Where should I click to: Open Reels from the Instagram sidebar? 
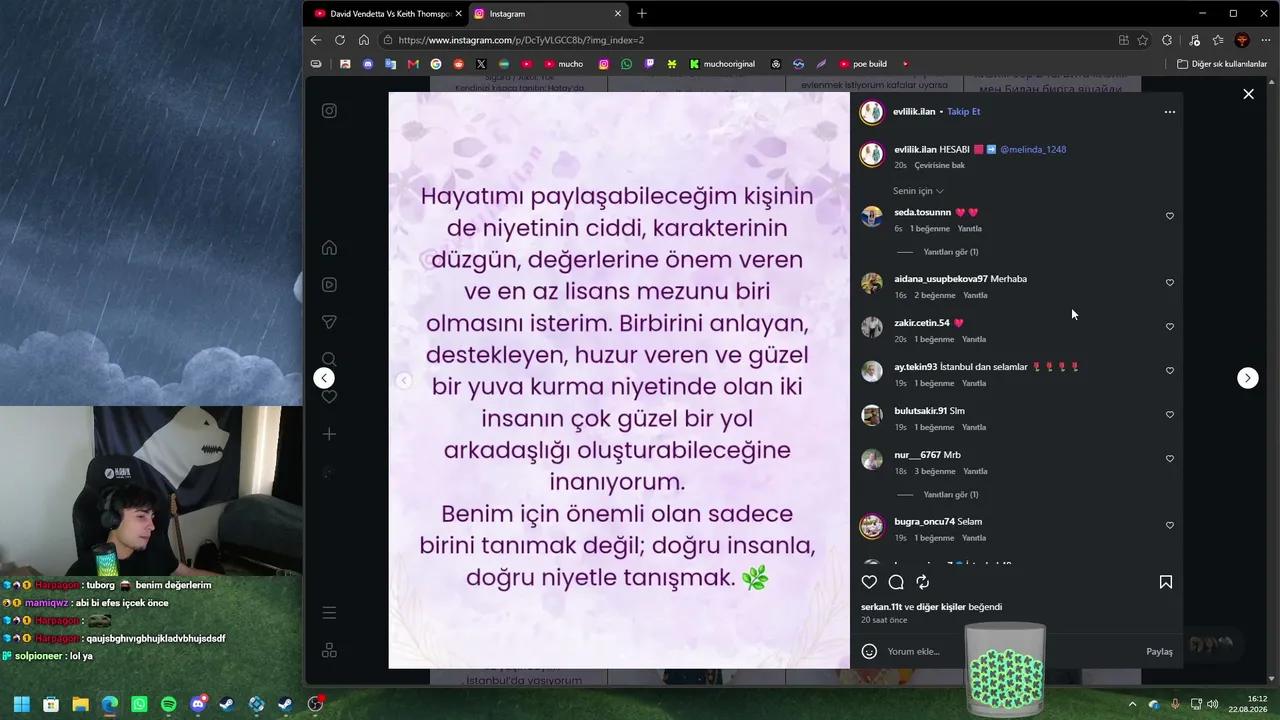click(329, 285)
